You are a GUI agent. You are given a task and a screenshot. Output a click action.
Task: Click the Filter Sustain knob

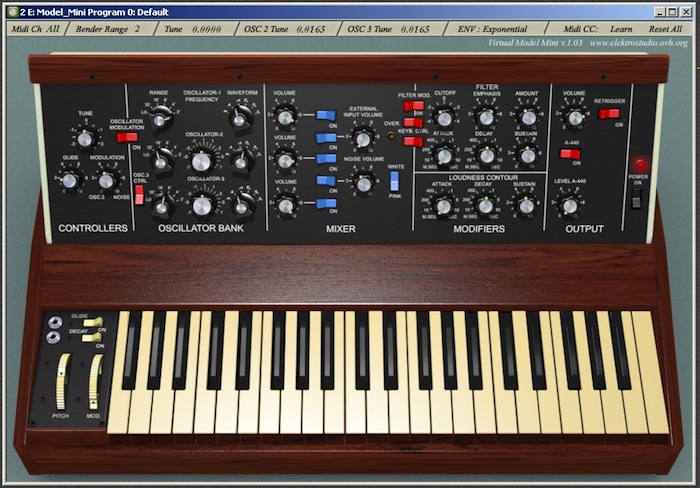528,156
